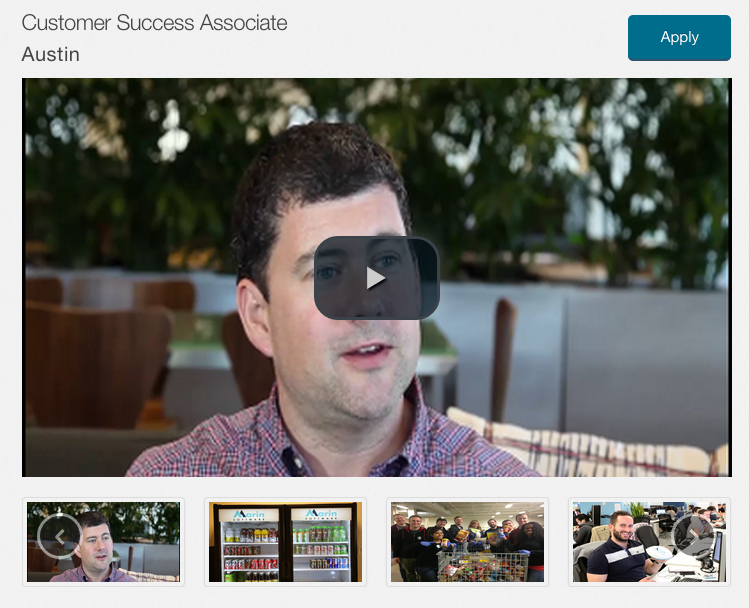Click the Customer Success Associate job title

tap(154, 23)
